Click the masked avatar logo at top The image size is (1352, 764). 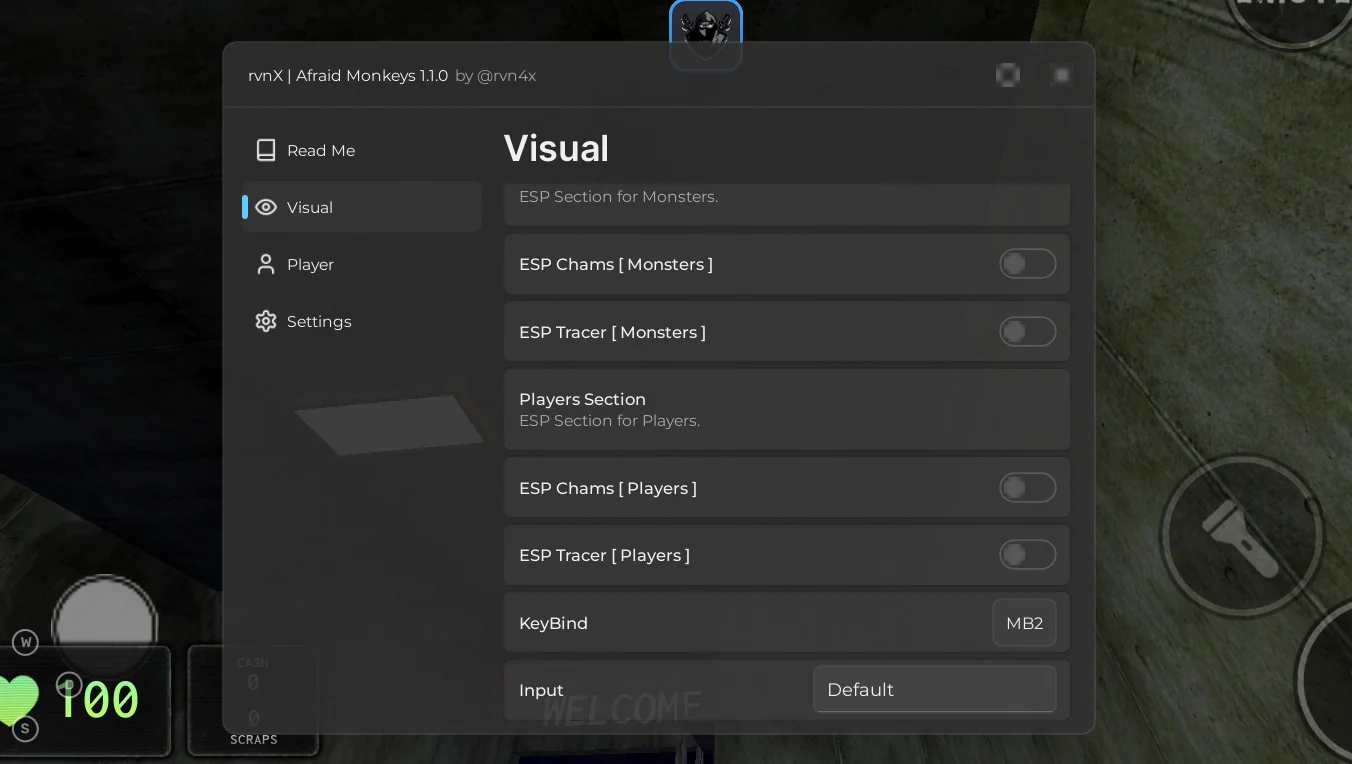706,35
